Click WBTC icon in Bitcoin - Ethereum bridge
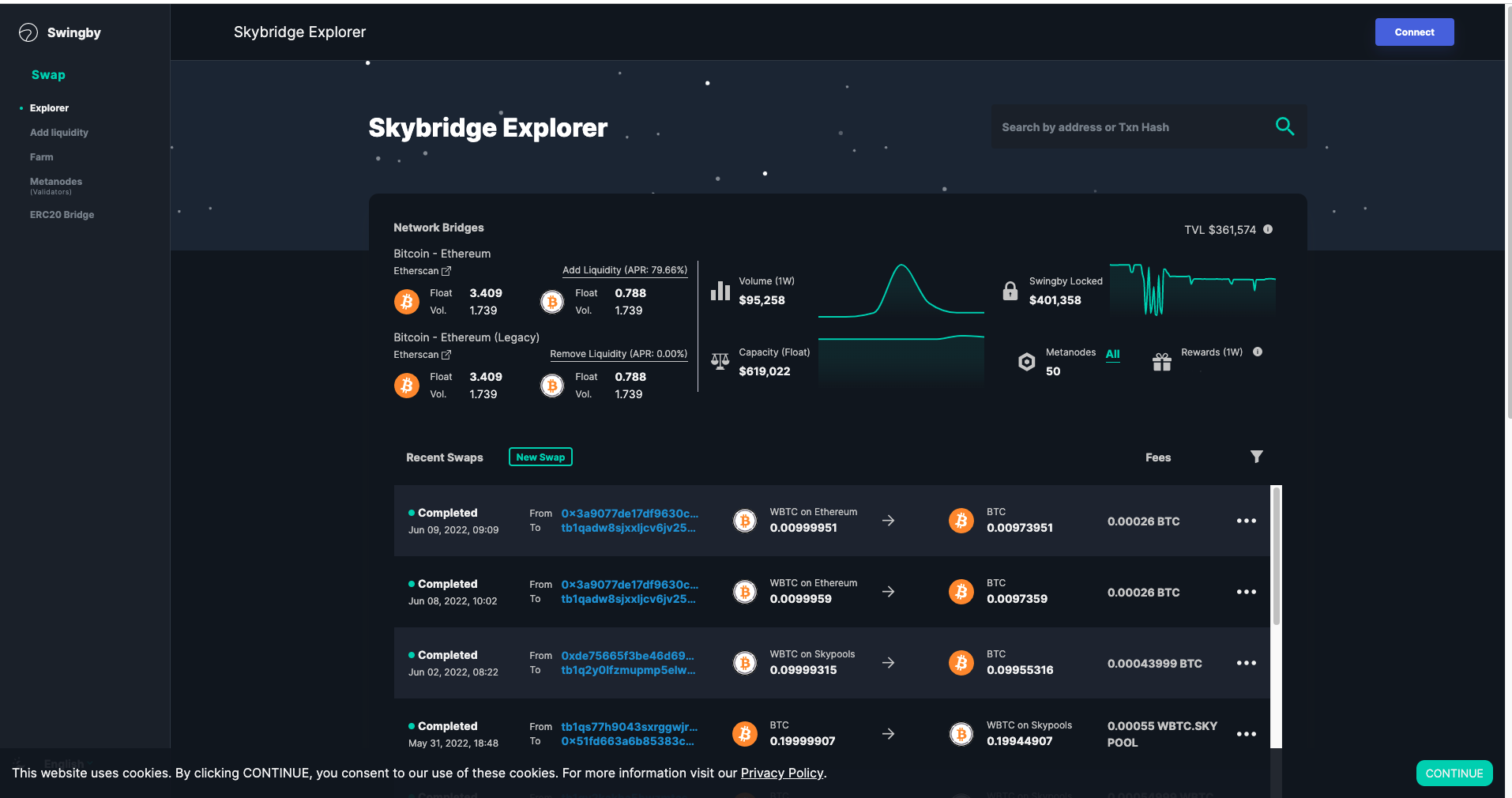This screenshot has width=1512, height=798. pyautogui.click(x=552, y=301)
